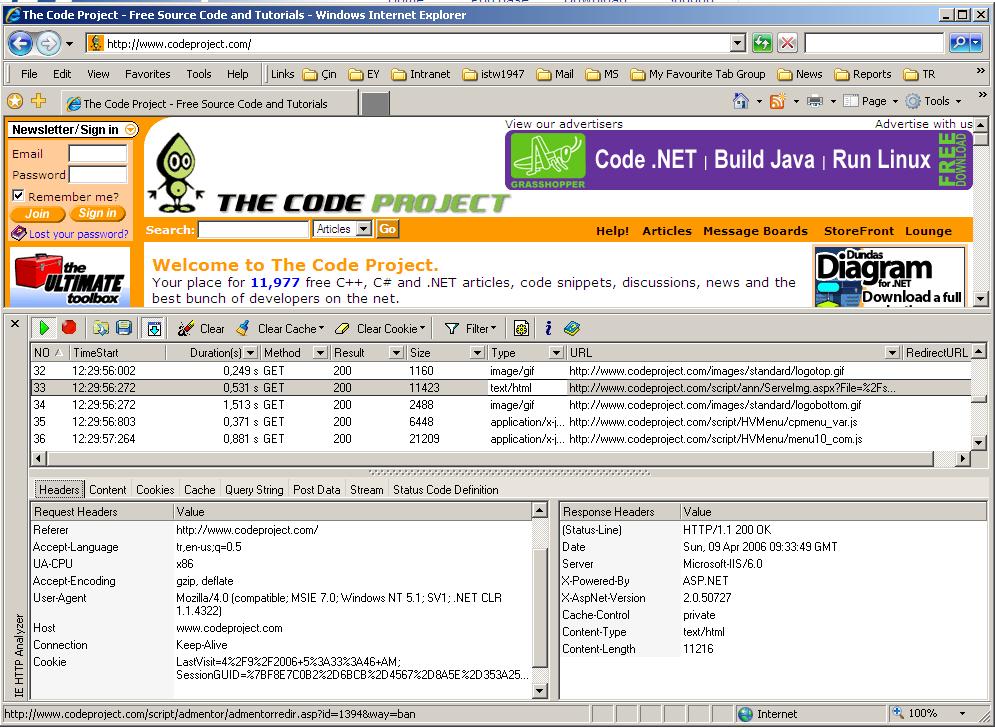This screenshot has height=728, width=995.
Task: Toggle the Remember me checkbox
Action: [18, 195]
